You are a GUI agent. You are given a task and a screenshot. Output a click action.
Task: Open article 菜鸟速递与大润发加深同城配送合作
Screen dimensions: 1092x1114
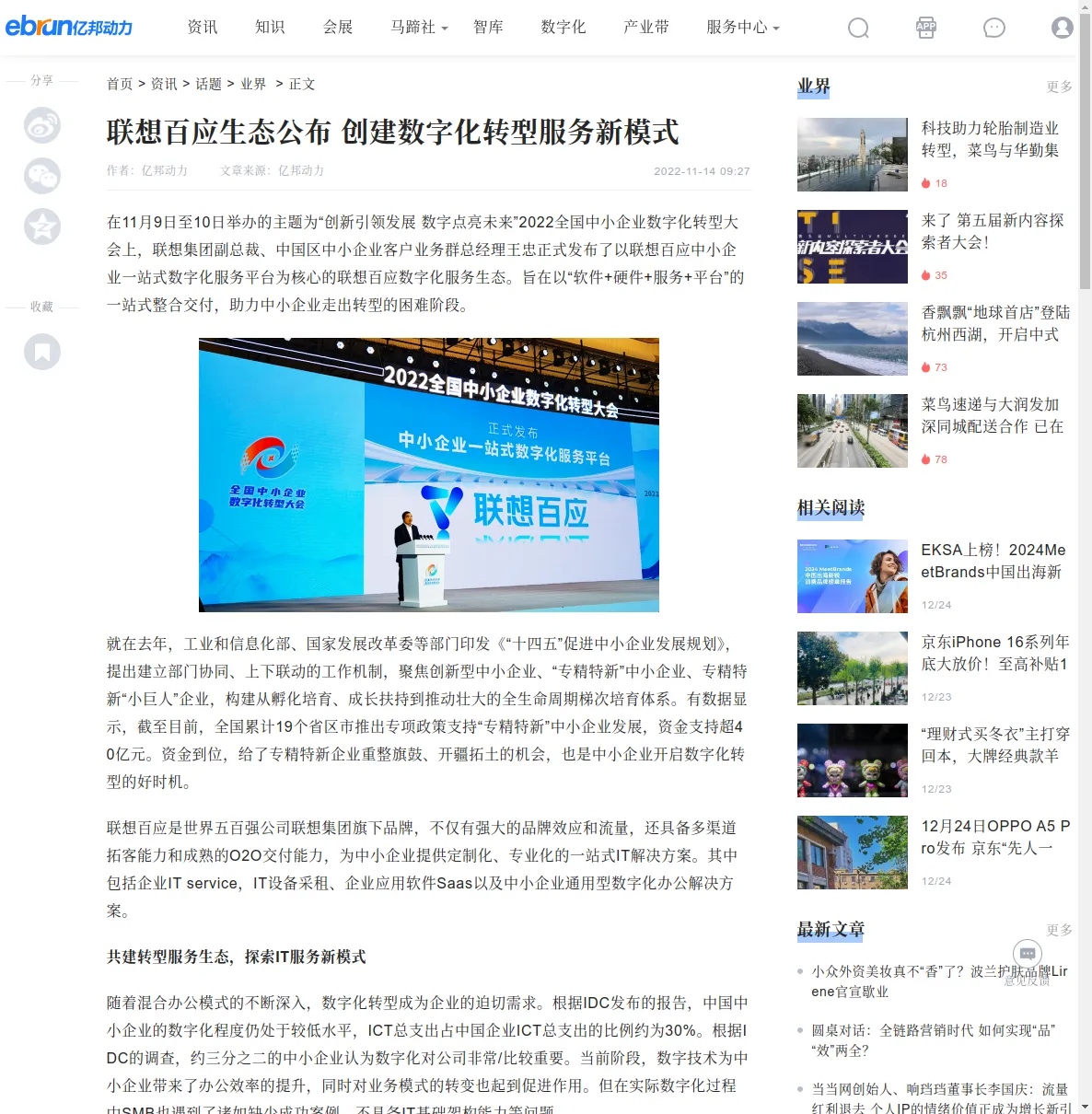[x=993, y=415]
